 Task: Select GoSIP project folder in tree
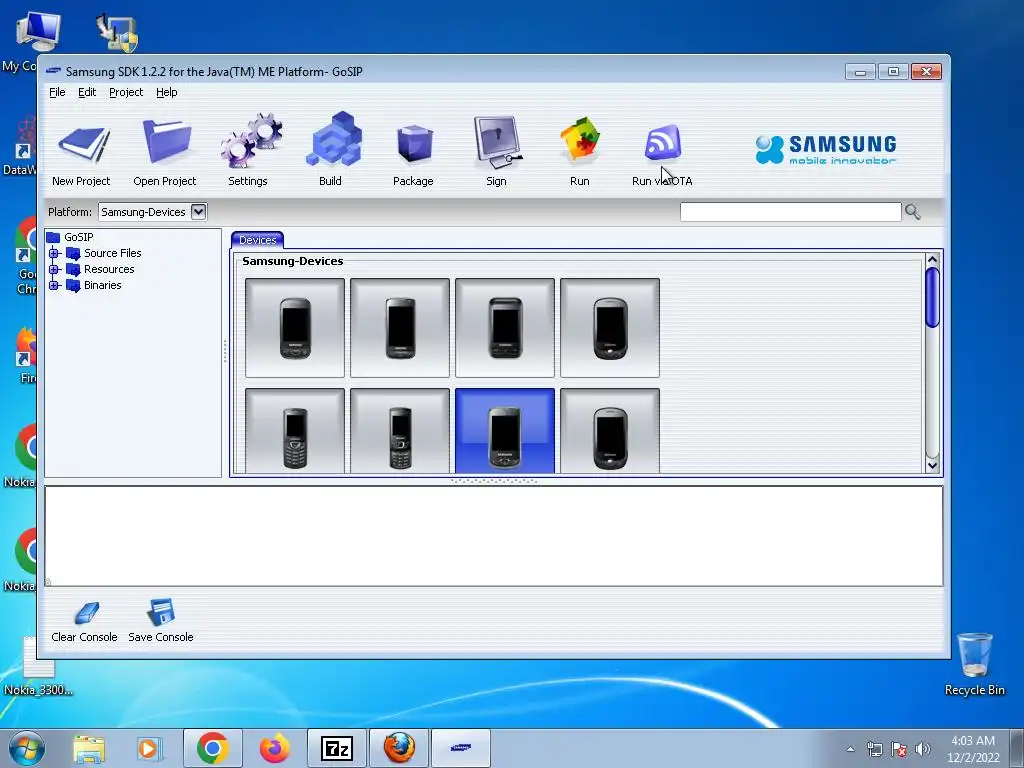pos(70,237)
